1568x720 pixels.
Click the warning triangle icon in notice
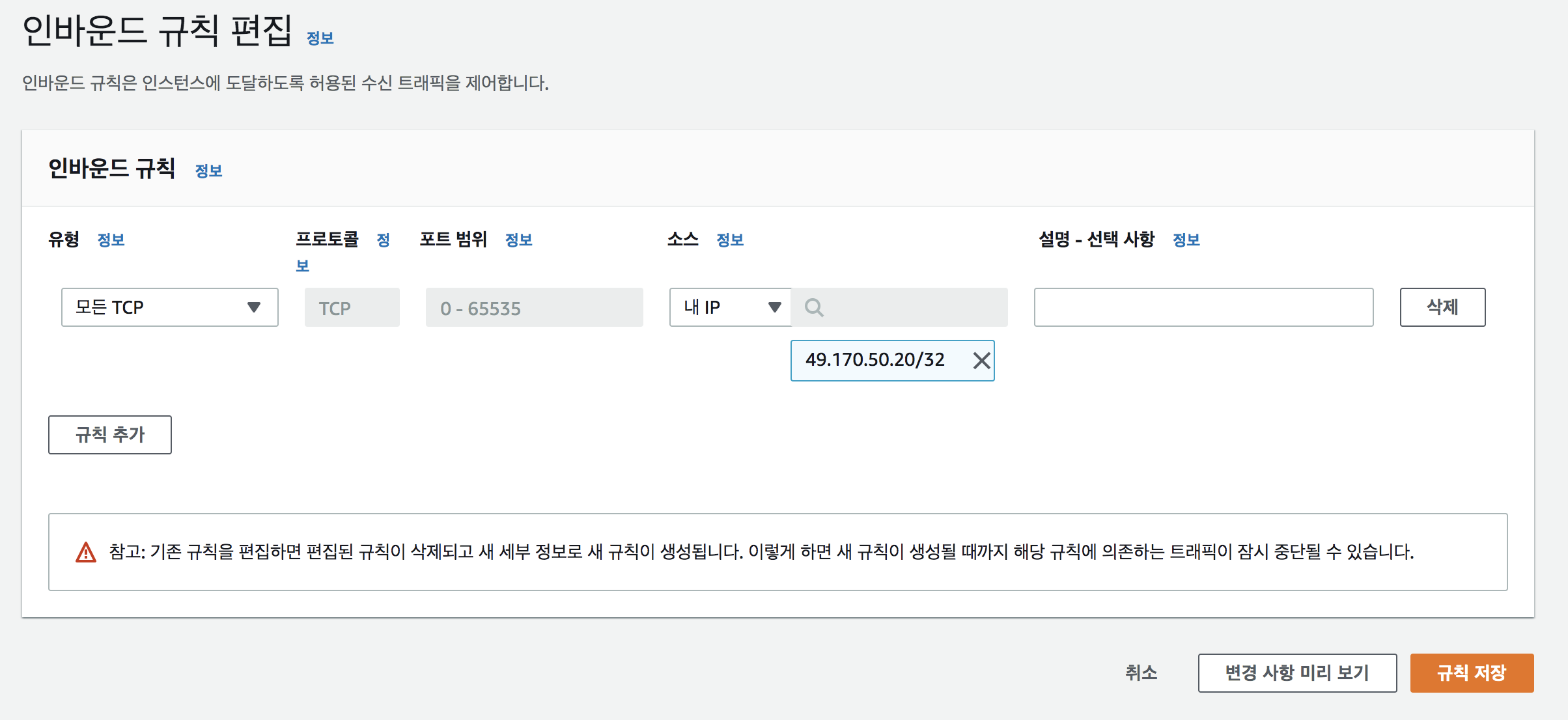pos(86,553)
